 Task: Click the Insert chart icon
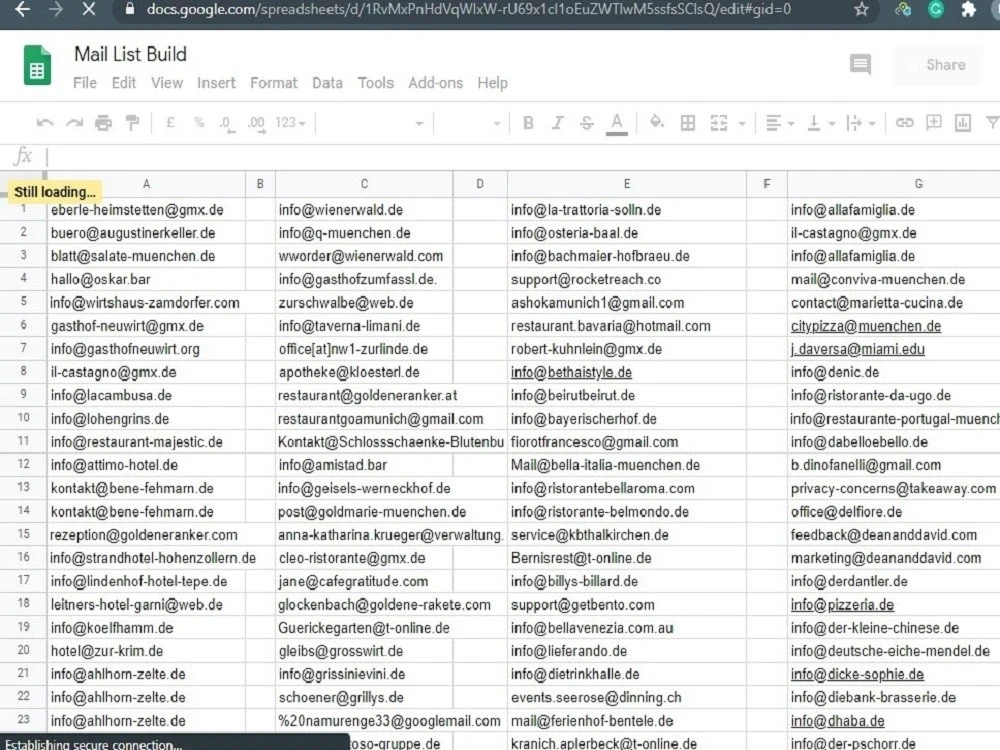963,122
